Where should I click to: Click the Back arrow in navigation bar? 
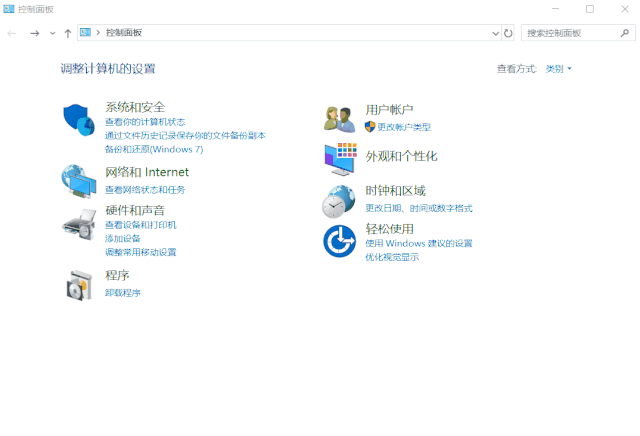(12, 33)
